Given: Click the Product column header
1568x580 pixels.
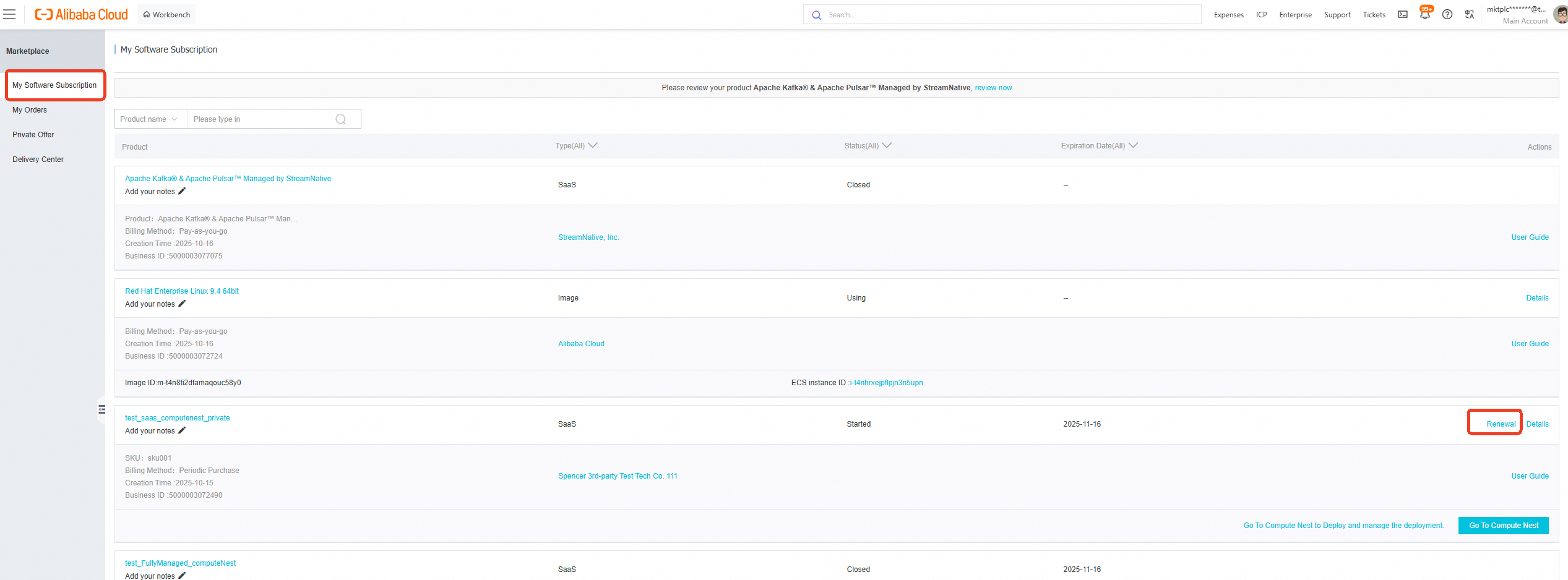Looking at the screenshot, I should point(135,147).
